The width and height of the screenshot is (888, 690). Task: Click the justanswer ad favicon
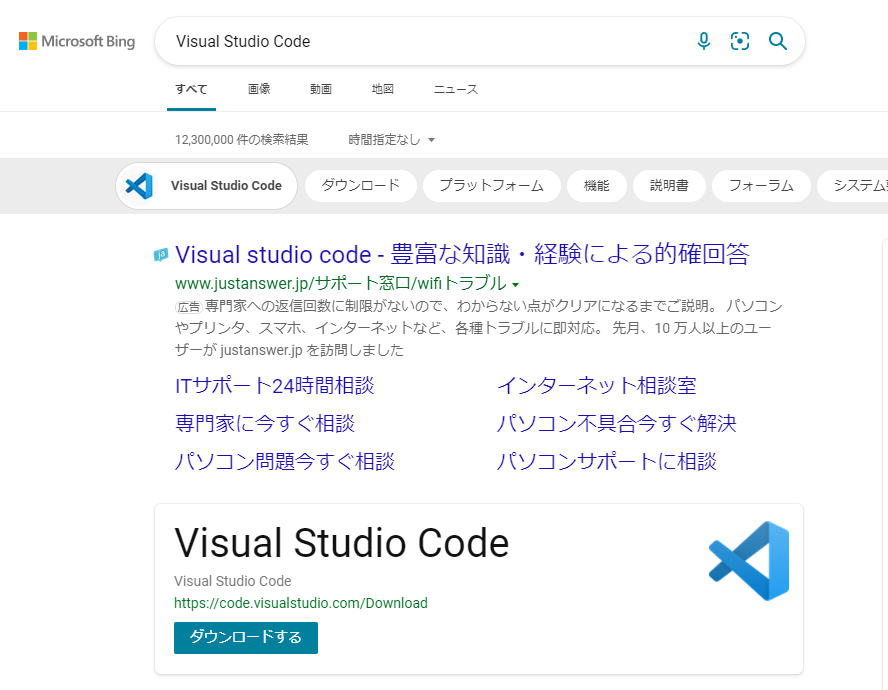161,255
